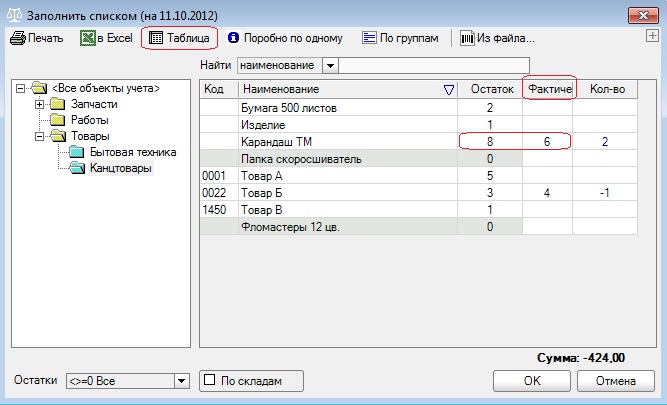Enable the По складам checkbox

tap(209, 380)
